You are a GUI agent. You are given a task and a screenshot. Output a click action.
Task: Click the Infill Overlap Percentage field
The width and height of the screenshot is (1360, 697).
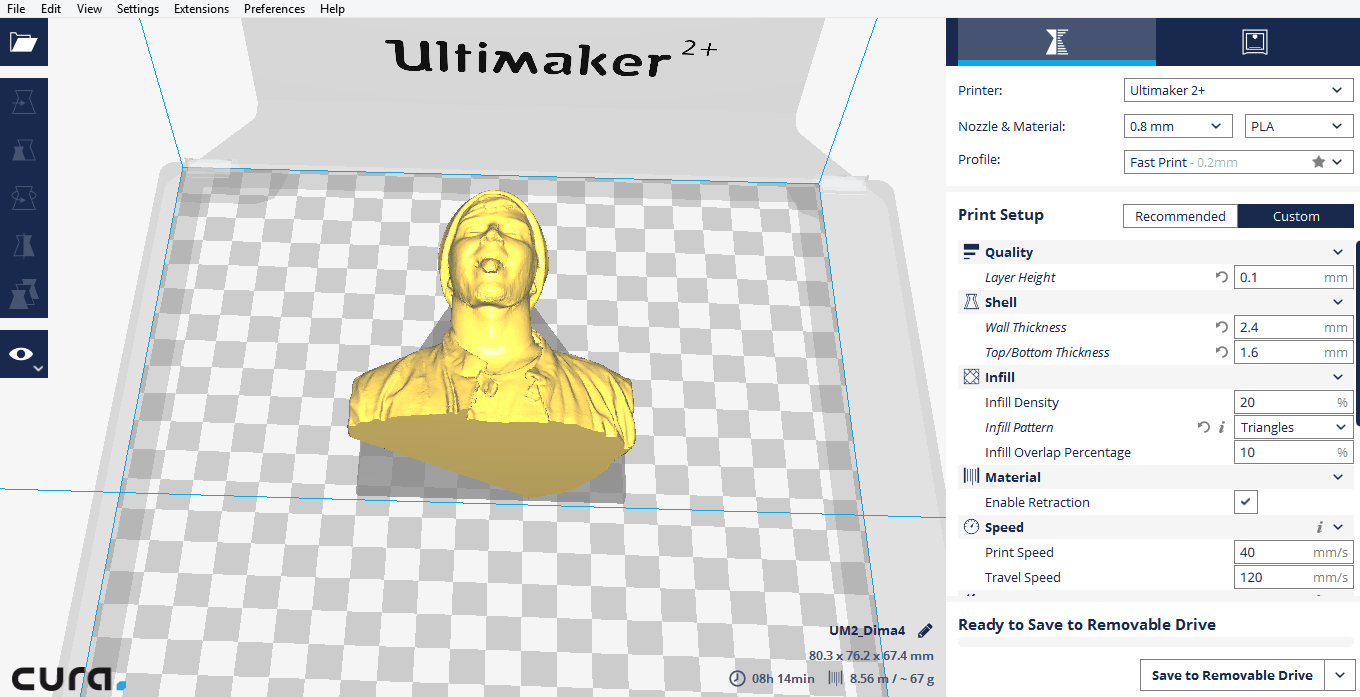[1294, 452]
